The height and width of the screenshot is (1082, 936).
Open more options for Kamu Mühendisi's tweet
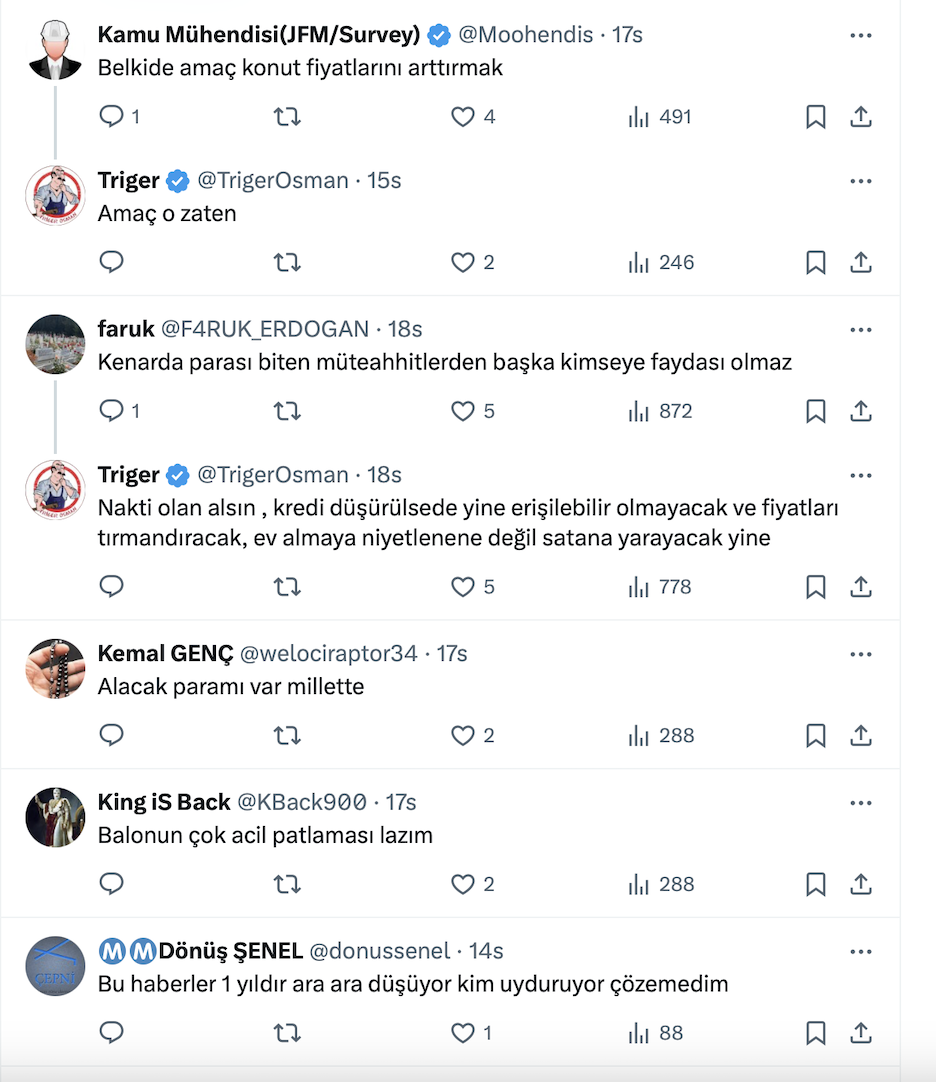[860, 36]
